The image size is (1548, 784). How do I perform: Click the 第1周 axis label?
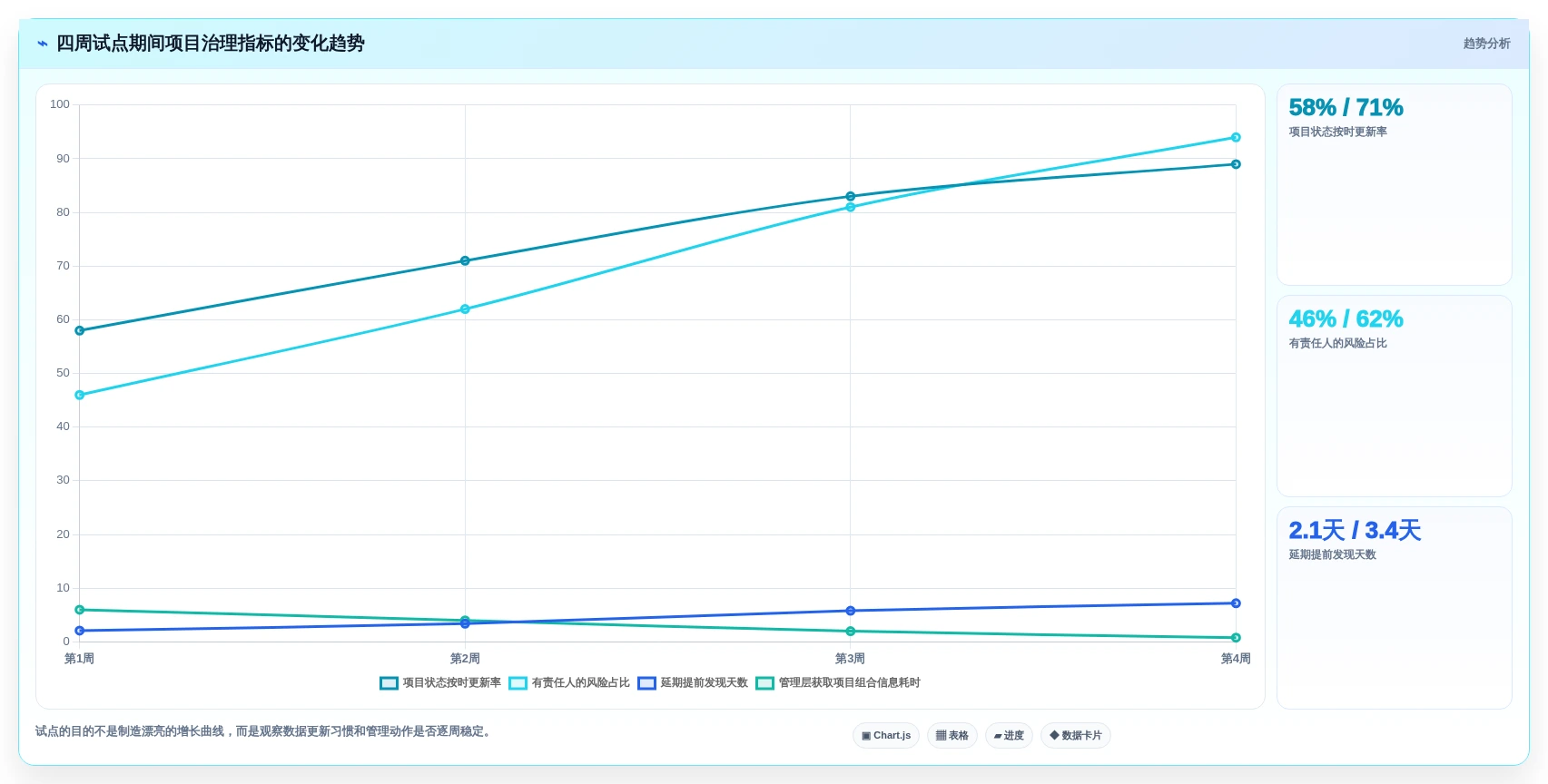[80, 659]
